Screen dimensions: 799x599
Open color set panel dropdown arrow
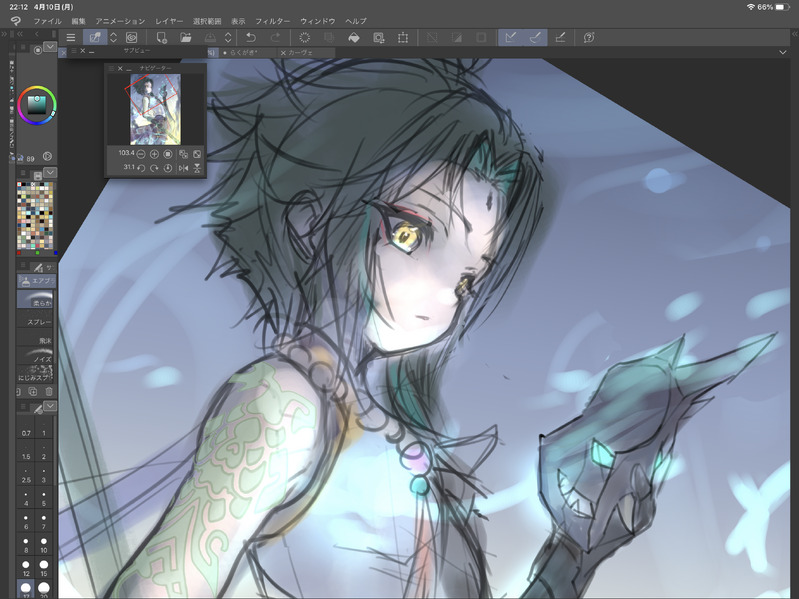pyautogui.click(x=50, y=172)
